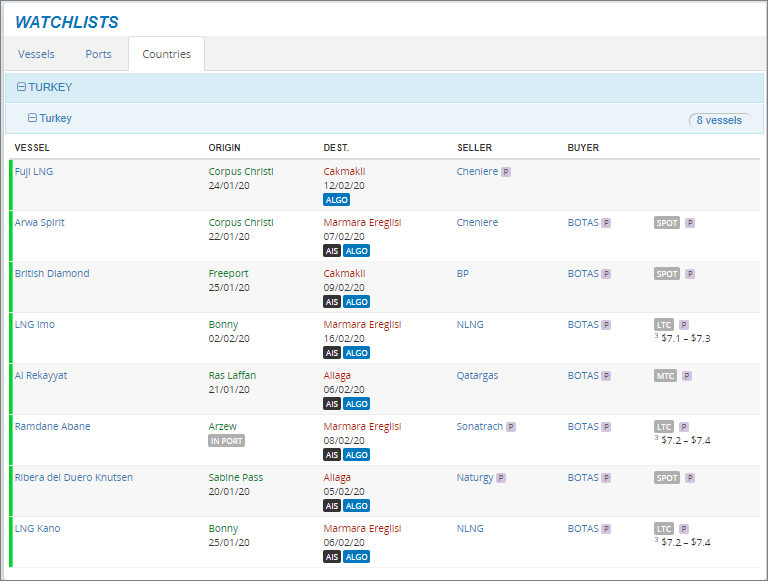The width and height of the screenshot is (768, 581).
Task: Click LTC badge in Ramdane Abane row
Action: [664, 427]
